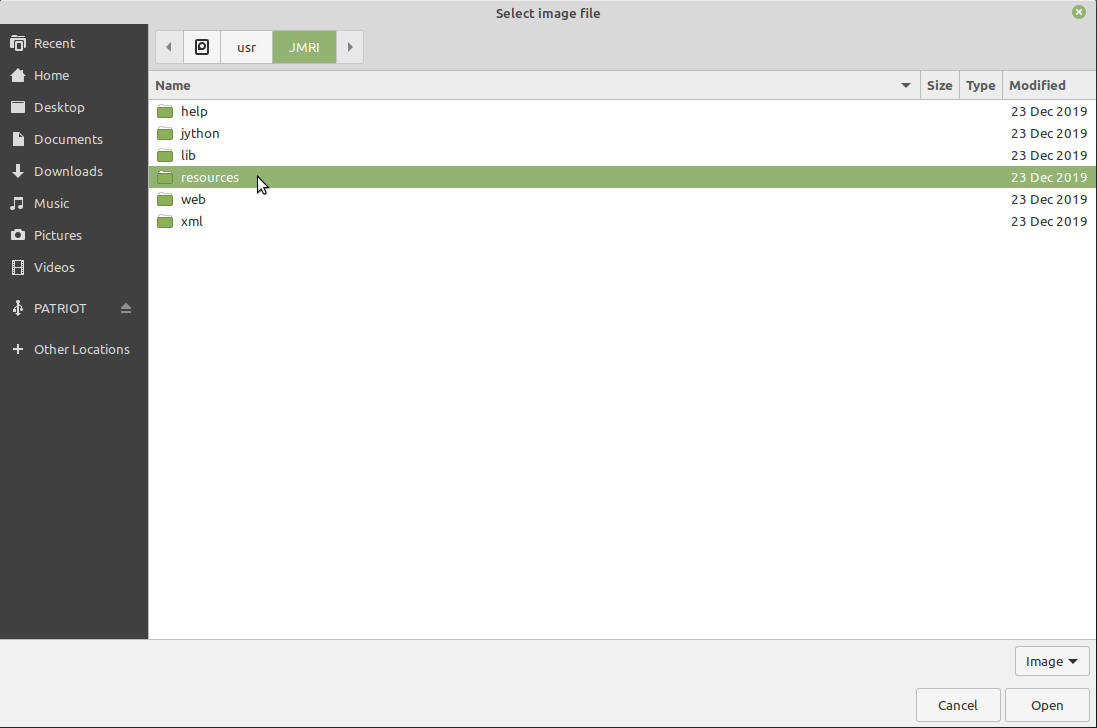The width and height of the screenshot is (1097, 728).
Task: Sort by Modified column header
Action: tap(1037, 86)
